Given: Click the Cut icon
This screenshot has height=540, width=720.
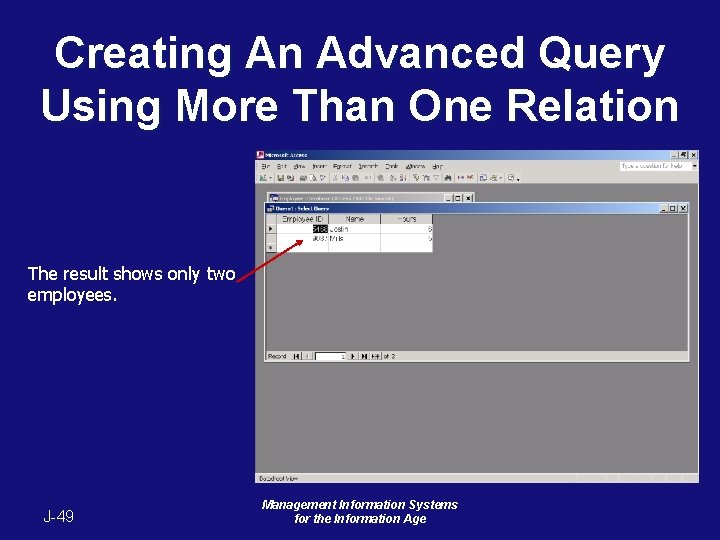Looking at the screenshot, I should click(335, 178).
